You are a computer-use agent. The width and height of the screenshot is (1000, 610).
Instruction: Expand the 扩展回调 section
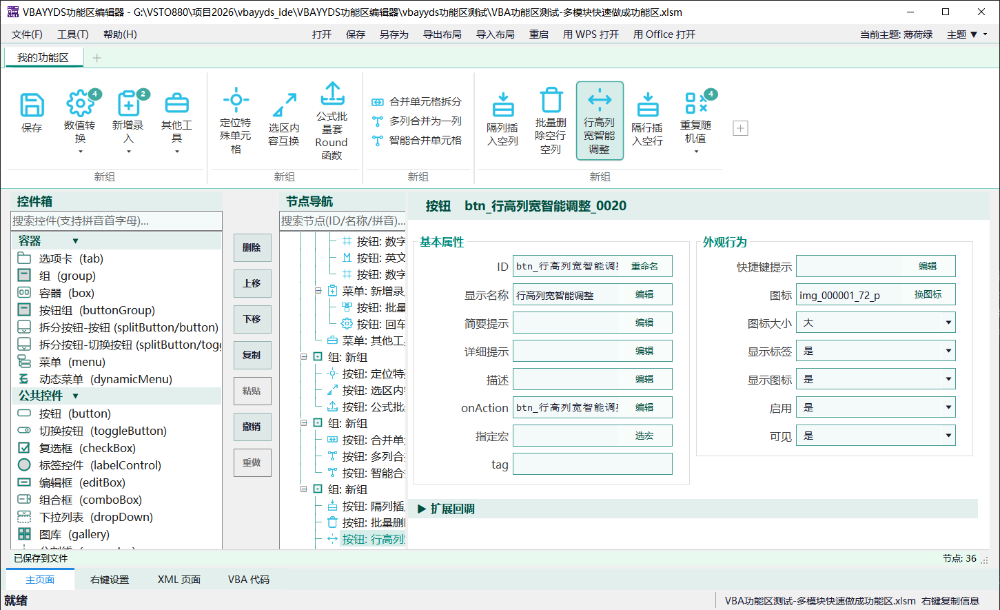(422, 509)
